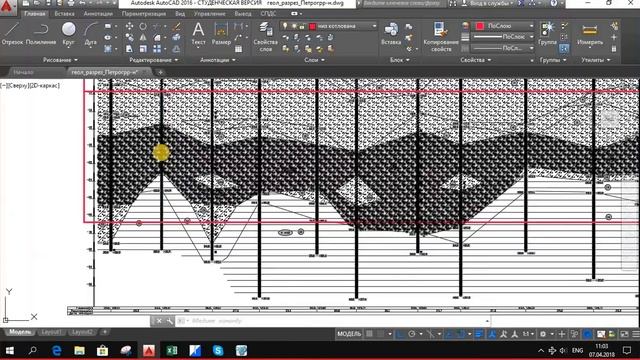640x360 pixels.
Task: Pick the Mirror tool
Action: tap(143, 38)
